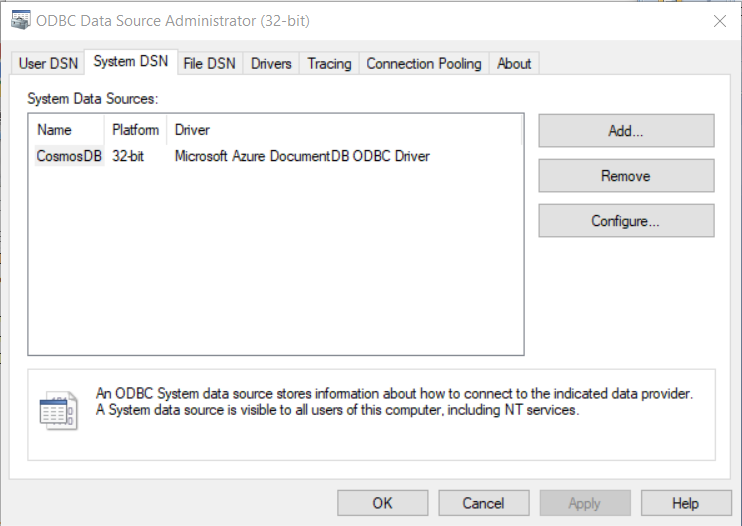
Task: Click the data source info icon
Action: click(58, 410)
